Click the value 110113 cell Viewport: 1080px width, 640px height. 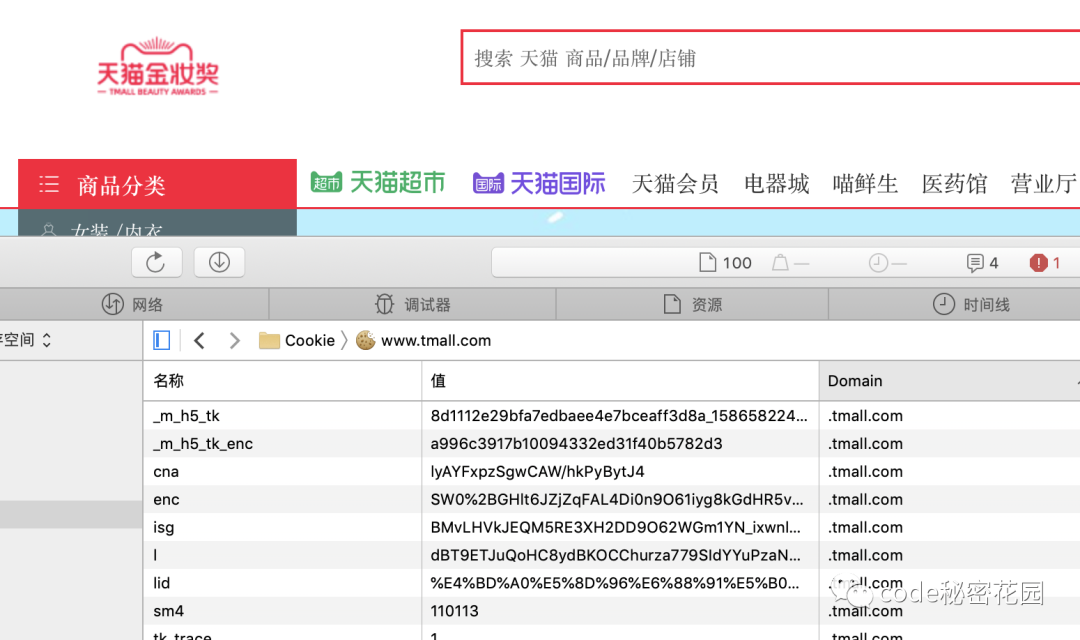[455, 611]
